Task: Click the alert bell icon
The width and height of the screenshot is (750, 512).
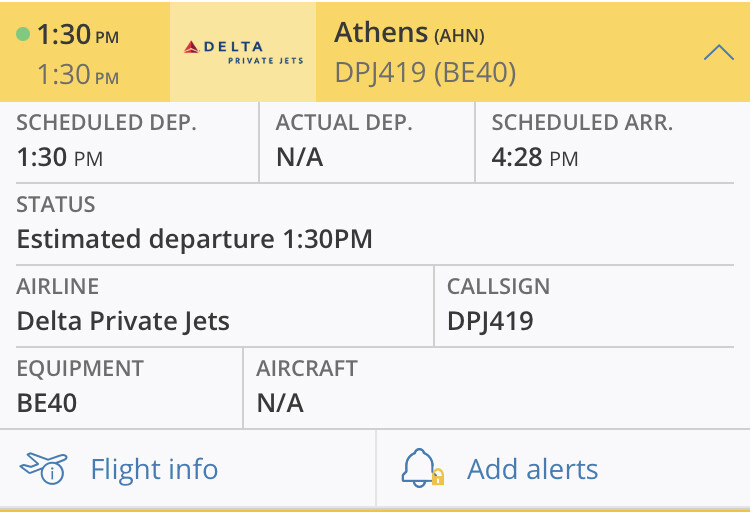Action: click(420, 468)
